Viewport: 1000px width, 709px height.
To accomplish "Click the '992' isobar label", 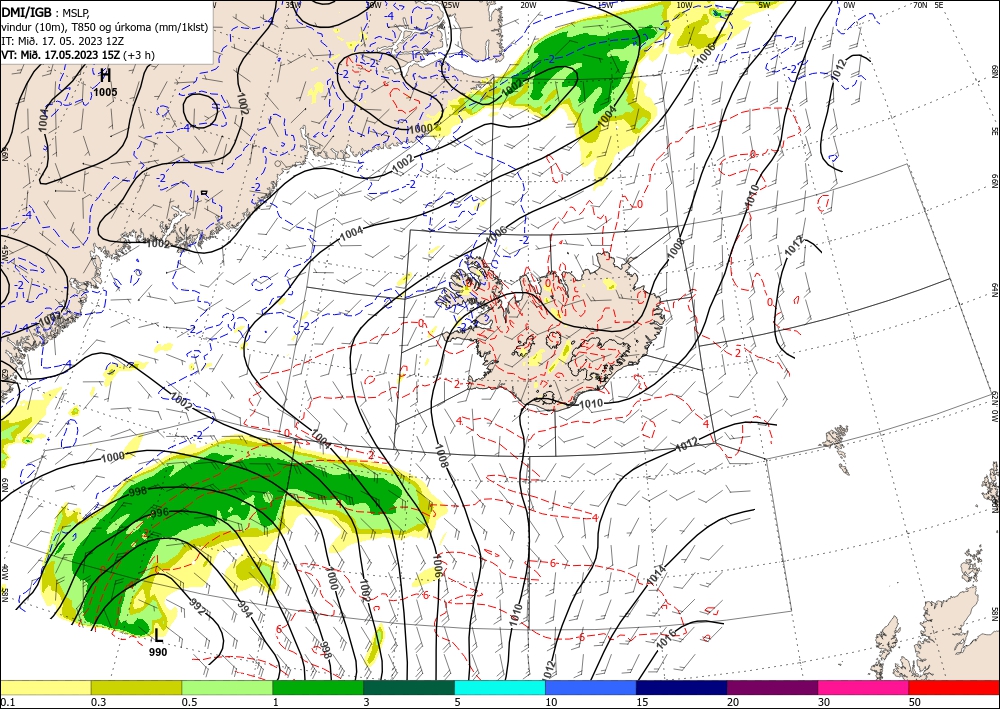I will point(198,606).
